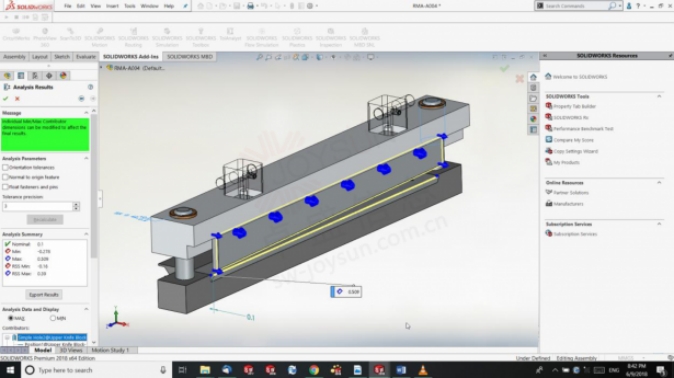Open the VLC cone icon in the taskbar

click(x=423, y=370)
